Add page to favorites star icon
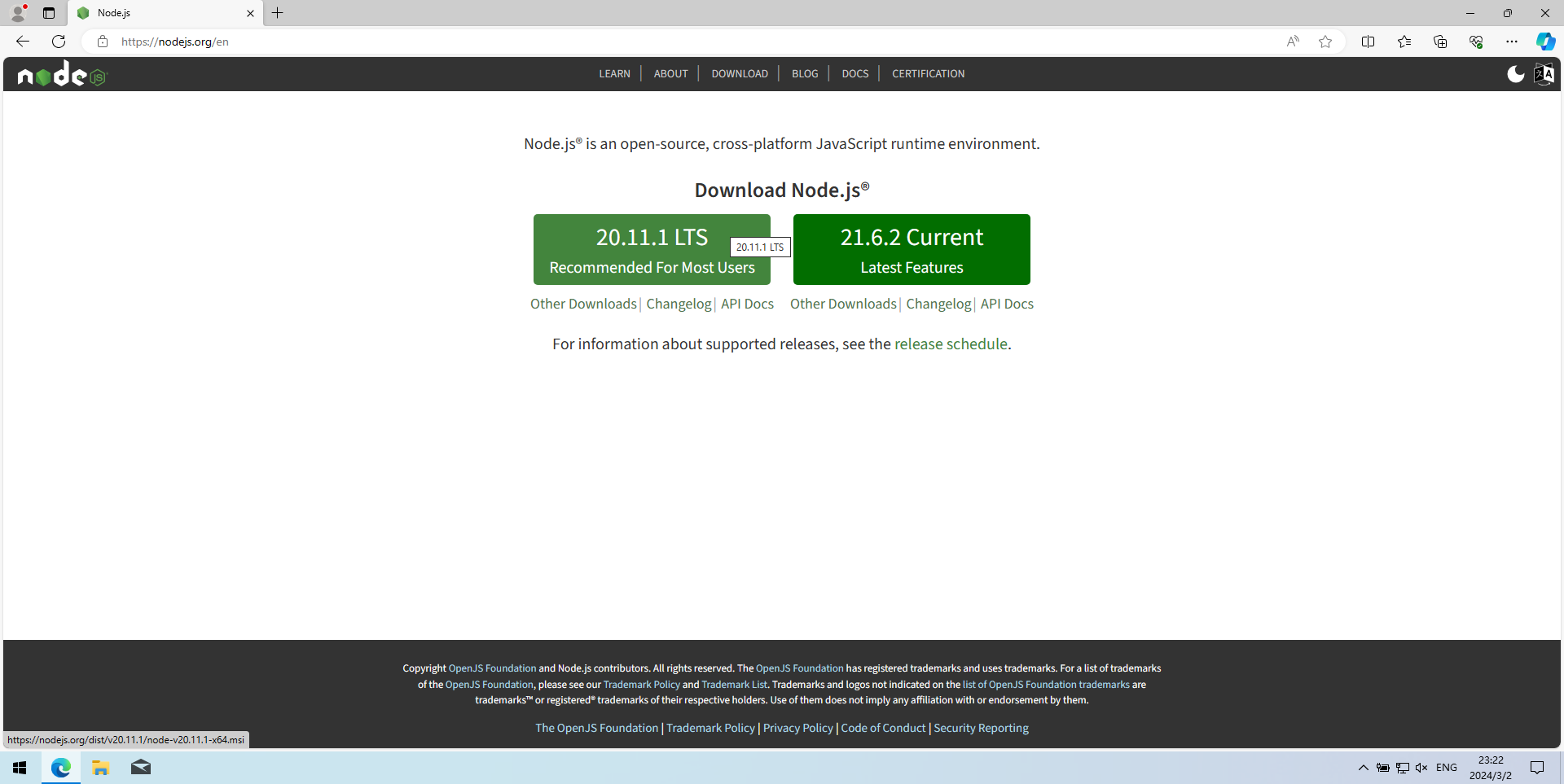 coord(1325,42)
